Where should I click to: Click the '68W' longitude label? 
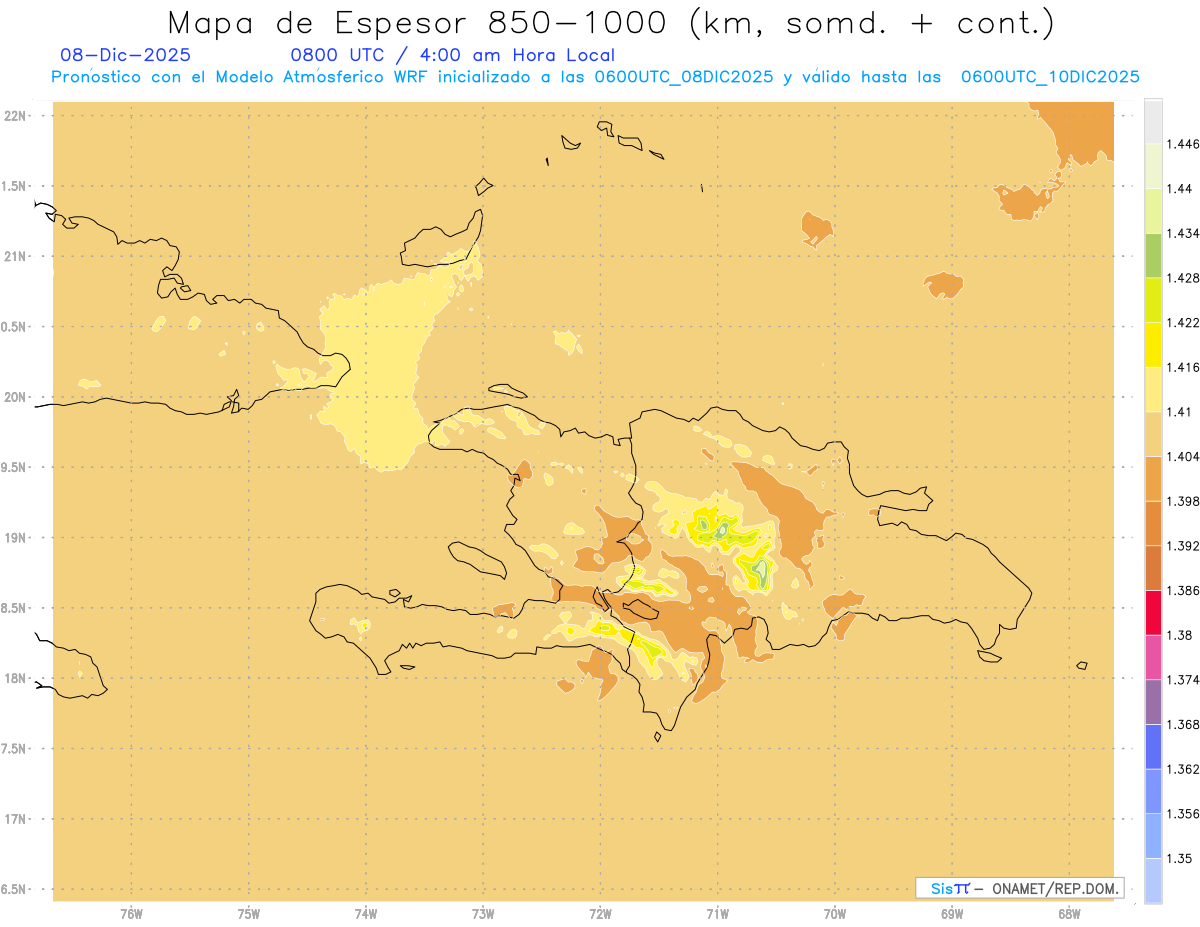tap(1069, 914)
